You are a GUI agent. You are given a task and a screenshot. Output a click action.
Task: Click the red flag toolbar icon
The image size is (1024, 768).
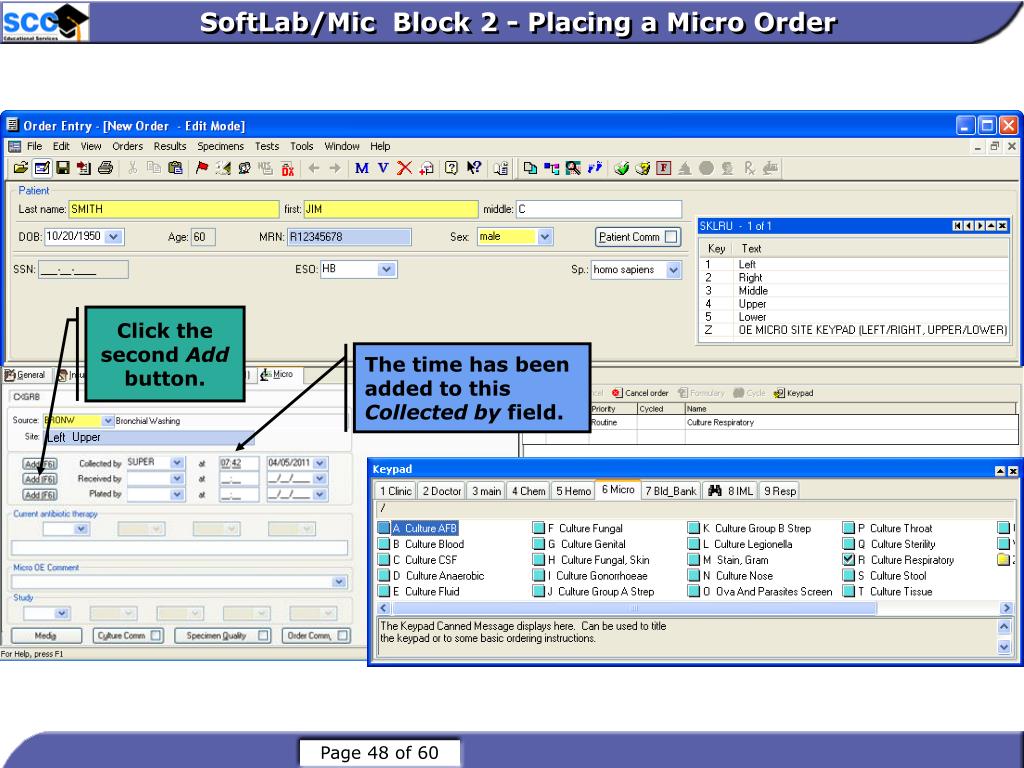click(202, 168)
